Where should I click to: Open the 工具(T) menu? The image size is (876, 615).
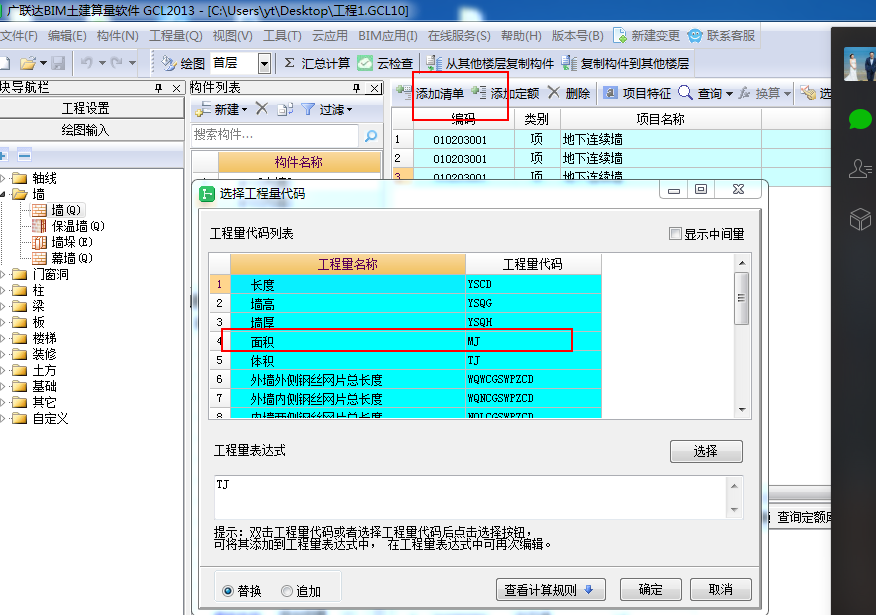(x=282, y=36)
